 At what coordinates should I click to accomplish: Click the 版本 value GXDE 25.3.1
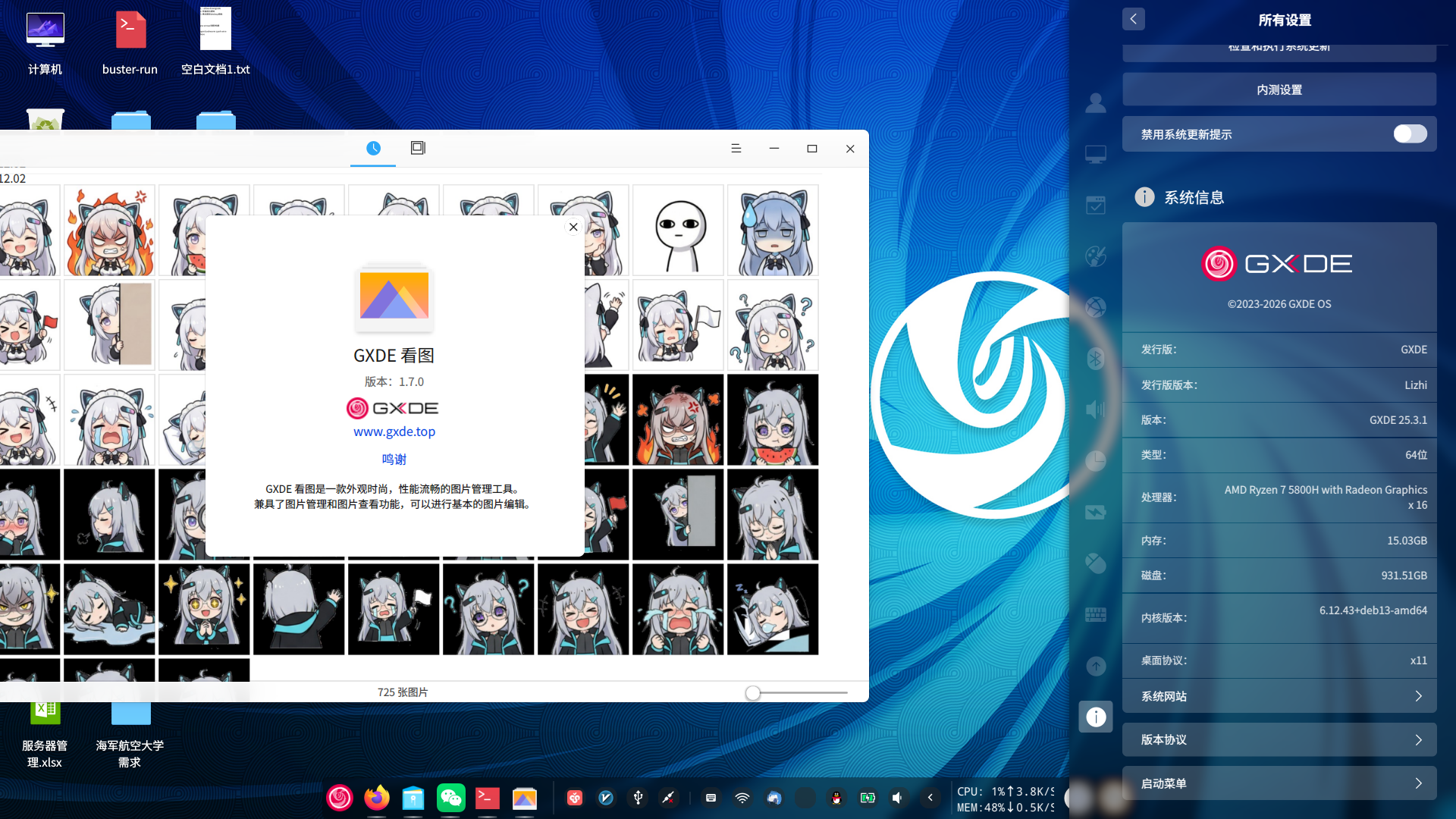tap(1398, 420)
